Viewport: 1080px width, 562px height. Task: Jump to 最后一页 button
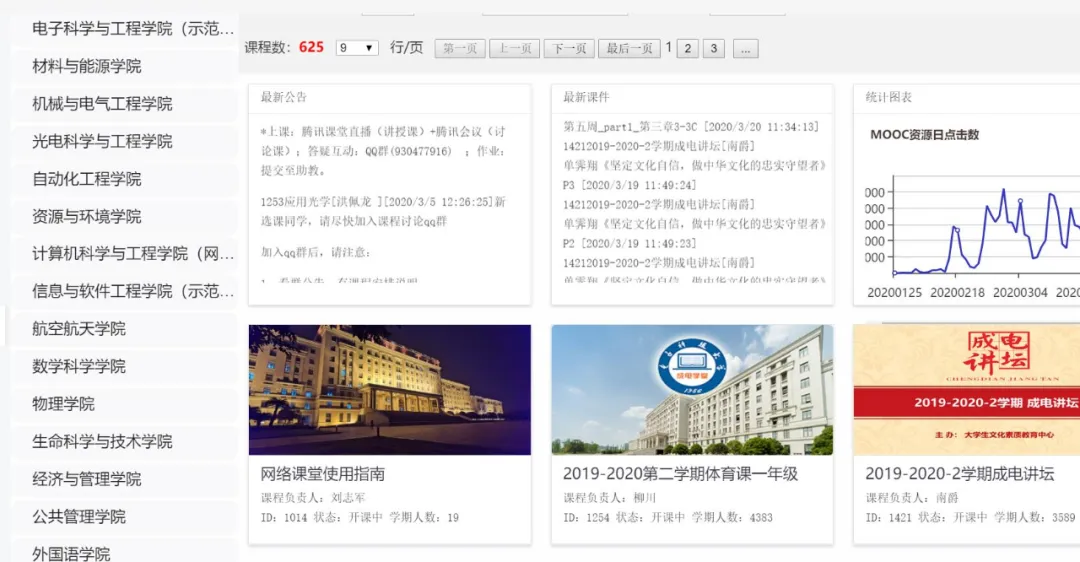630,48
